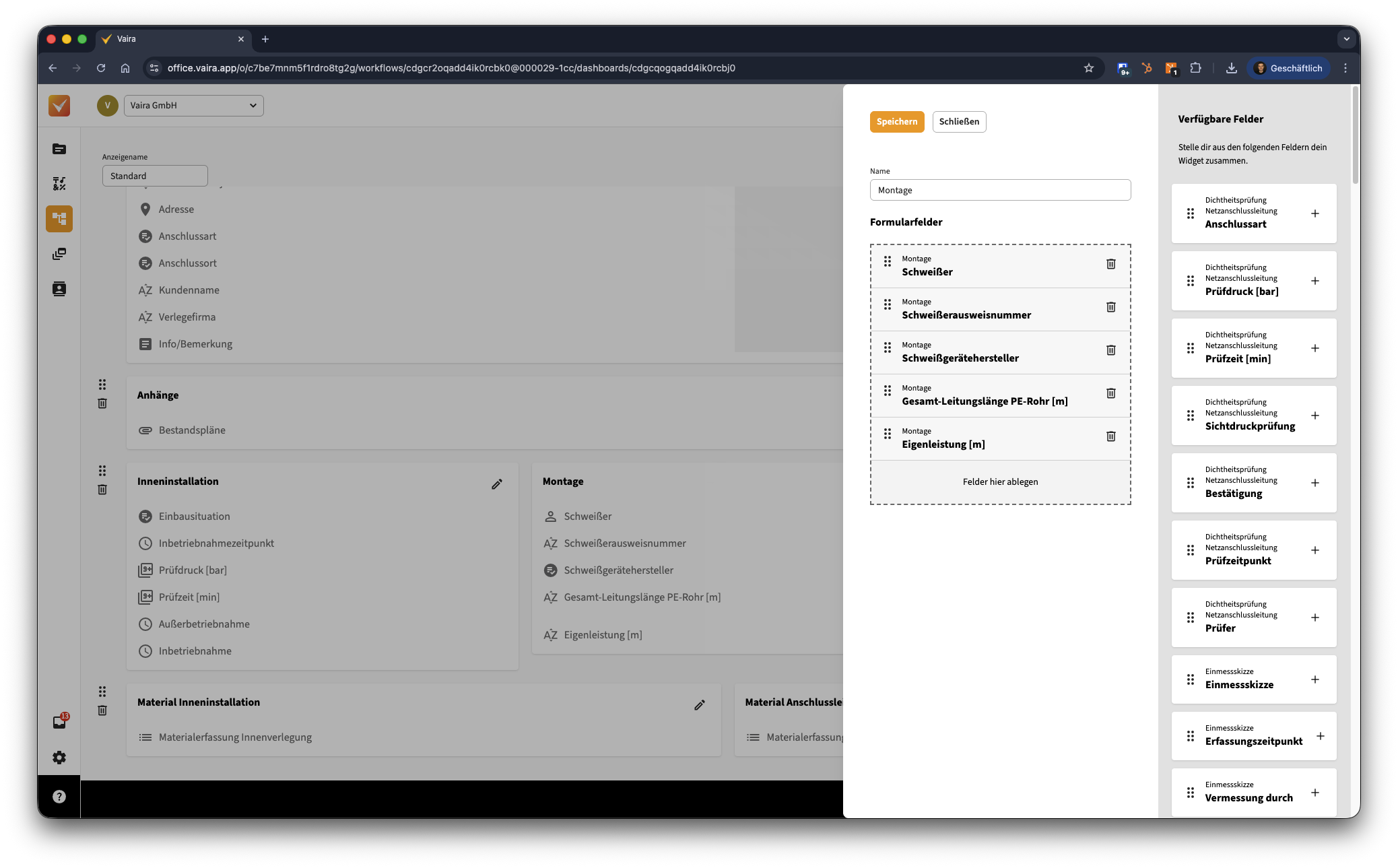Viewport: 1398px width, 868px height.
Task: Grab the drag handle of Schweißgerätehersteller field
Action: click(888, 347)
